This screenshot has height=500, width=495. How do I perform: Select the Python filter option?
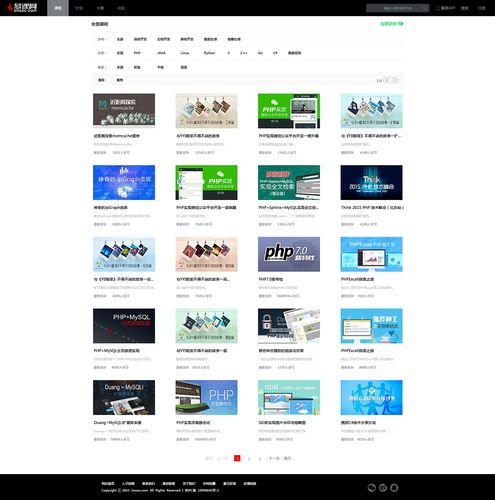coord(209,53)
